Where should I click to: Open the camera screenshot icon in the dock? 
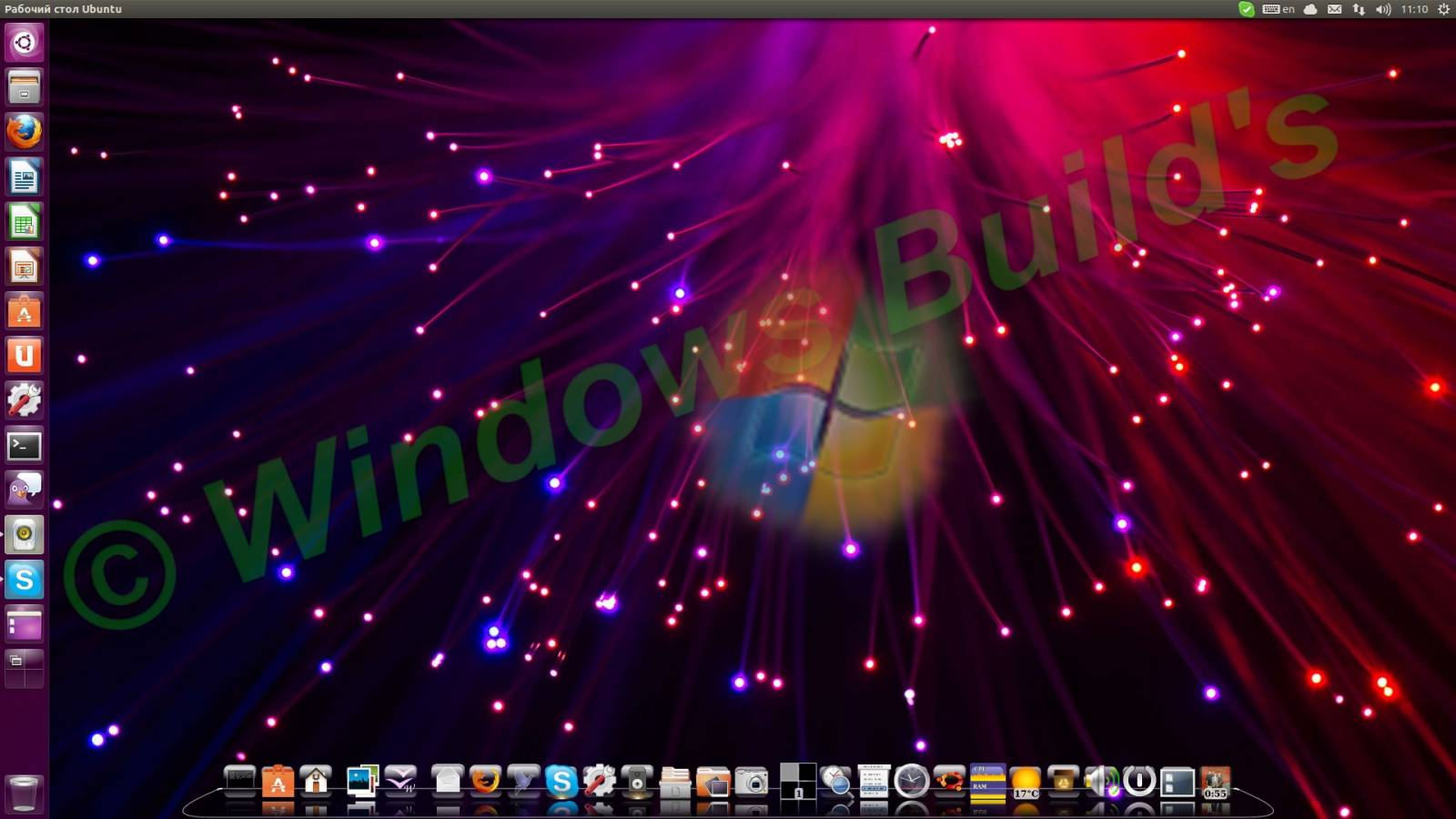tap(752, 782)
